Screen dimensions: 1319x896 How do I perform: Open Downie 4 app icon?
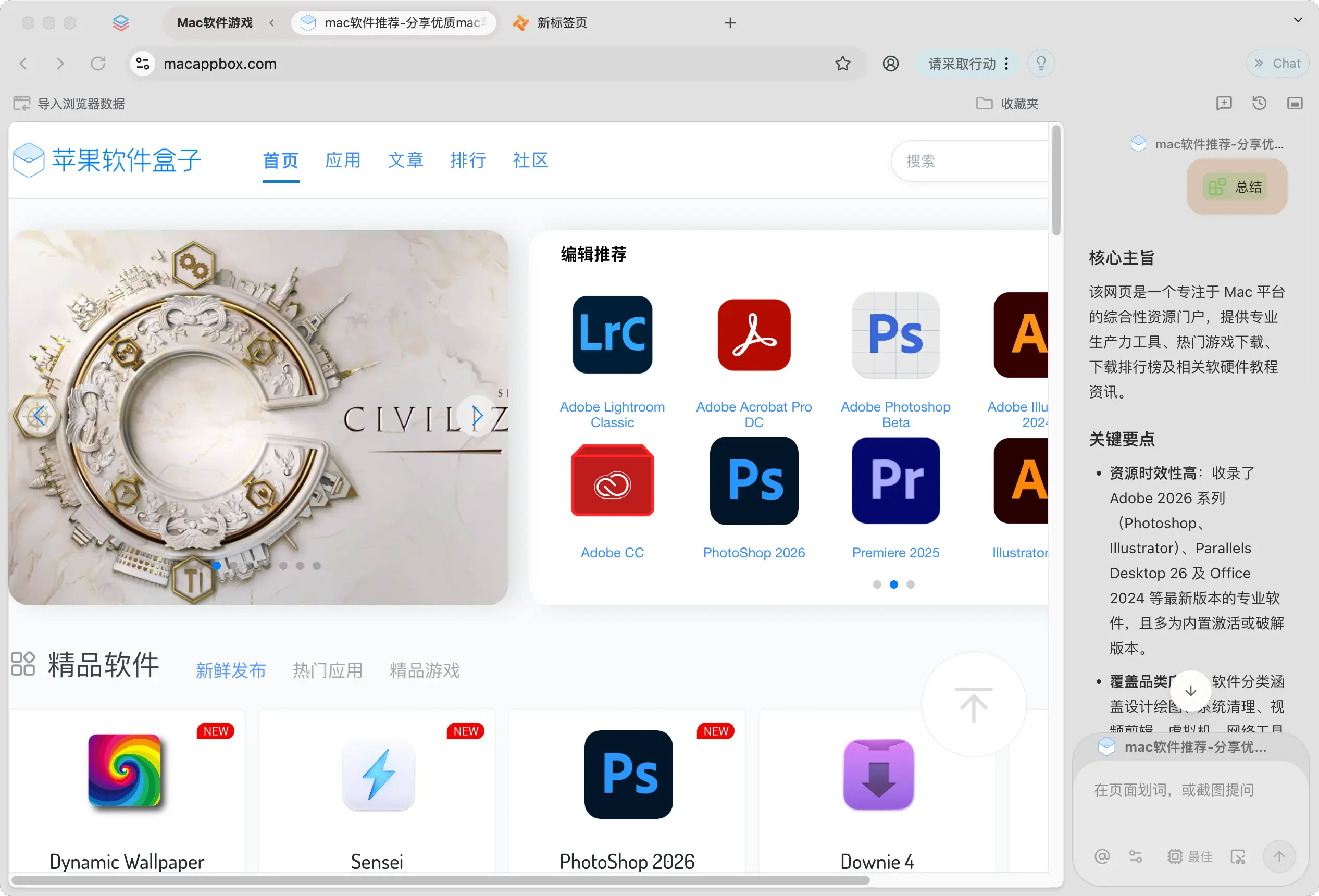(x=879, y=775)
